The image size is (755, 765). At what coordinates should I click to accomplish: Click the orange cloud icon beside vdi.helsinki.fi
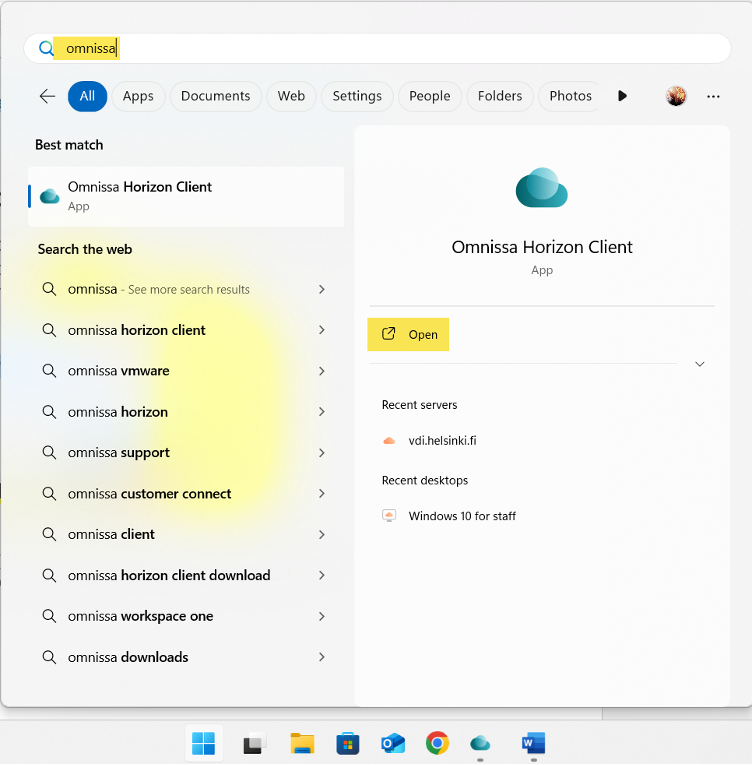389,441
